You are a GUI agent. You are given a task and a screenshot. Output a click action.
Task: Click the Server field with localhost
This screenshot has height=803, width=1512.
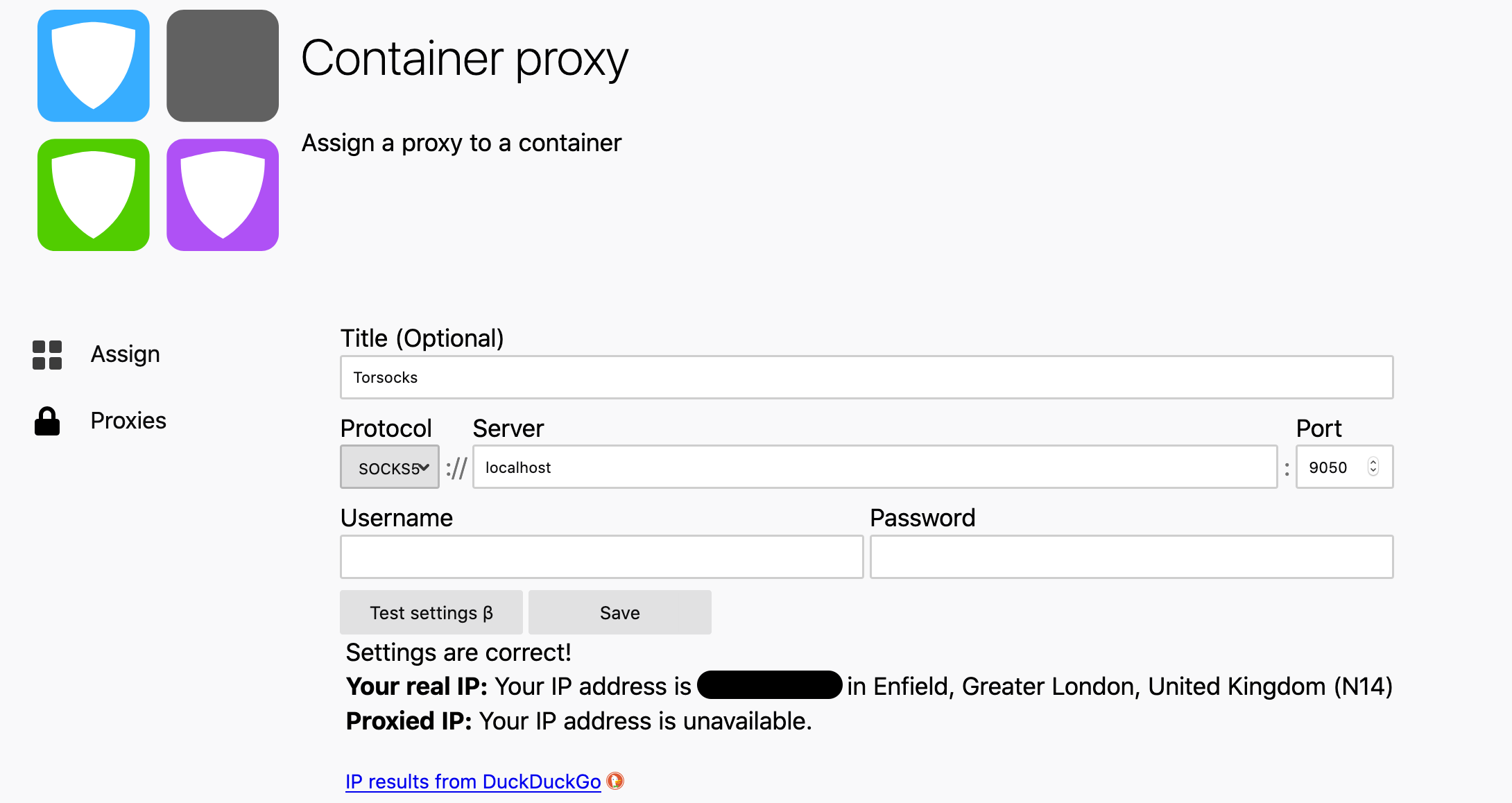[x=875, y=467]
